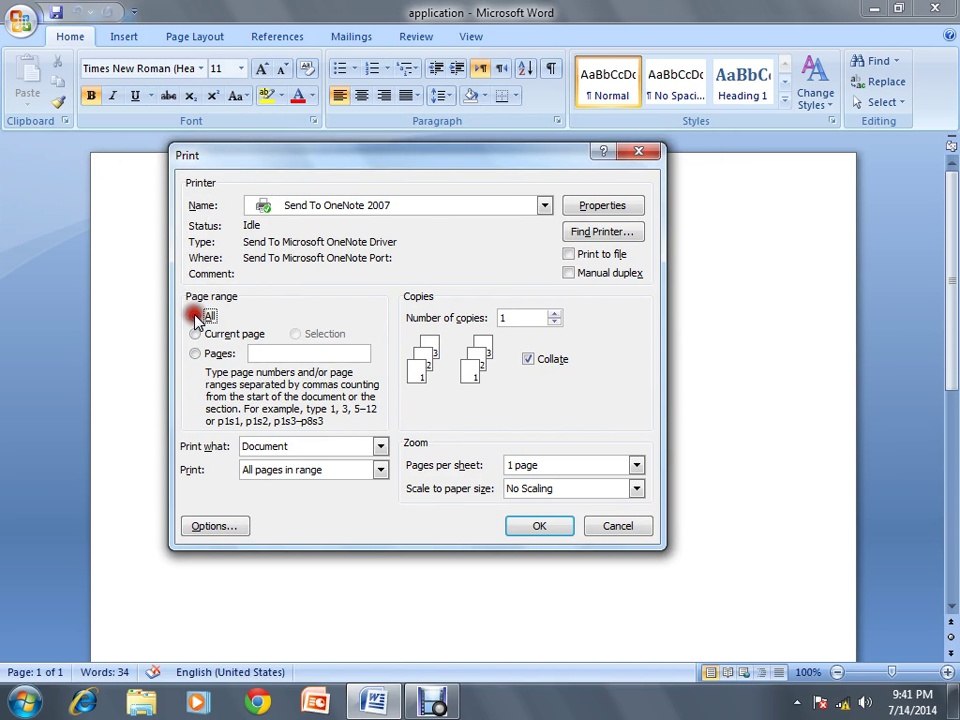
Task: Click the Font Color red swatch
Action: click(298, 96)
